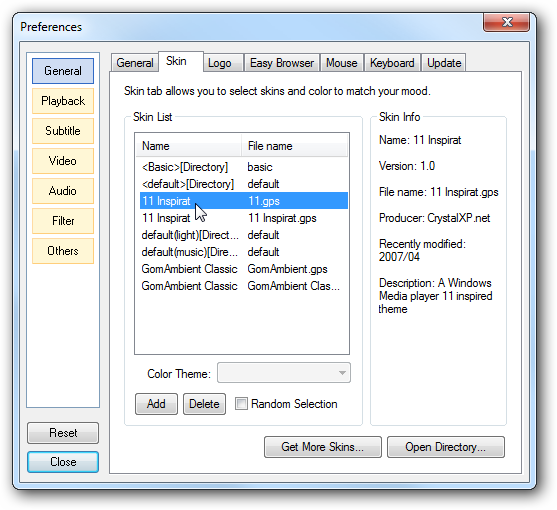Select the GomAmbient.gps skin row
This screenshot has height=510, width=557.
244,269
